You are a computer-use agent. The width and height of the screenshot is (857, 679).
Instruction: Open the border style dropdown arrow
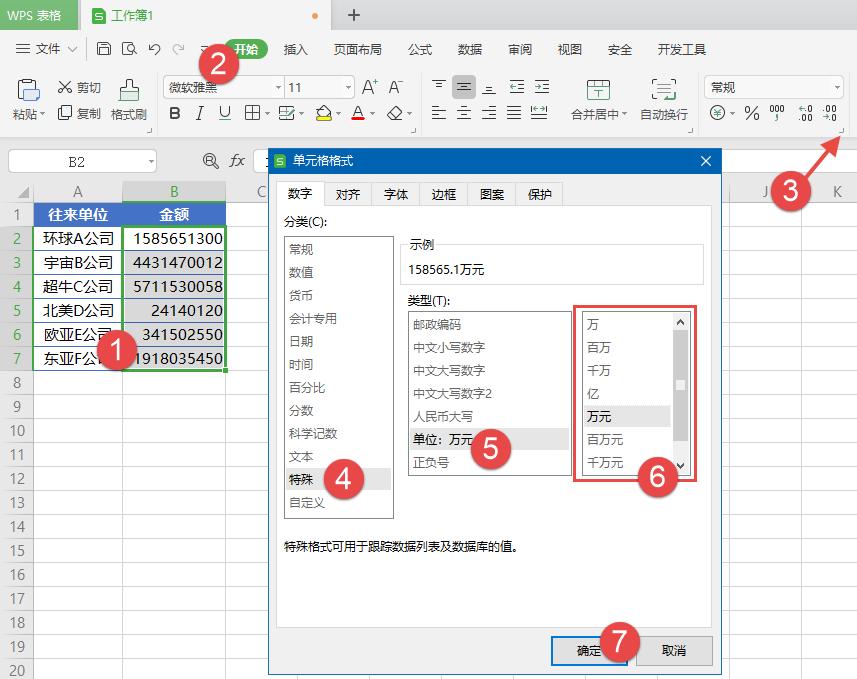click(x=268, y=113)
